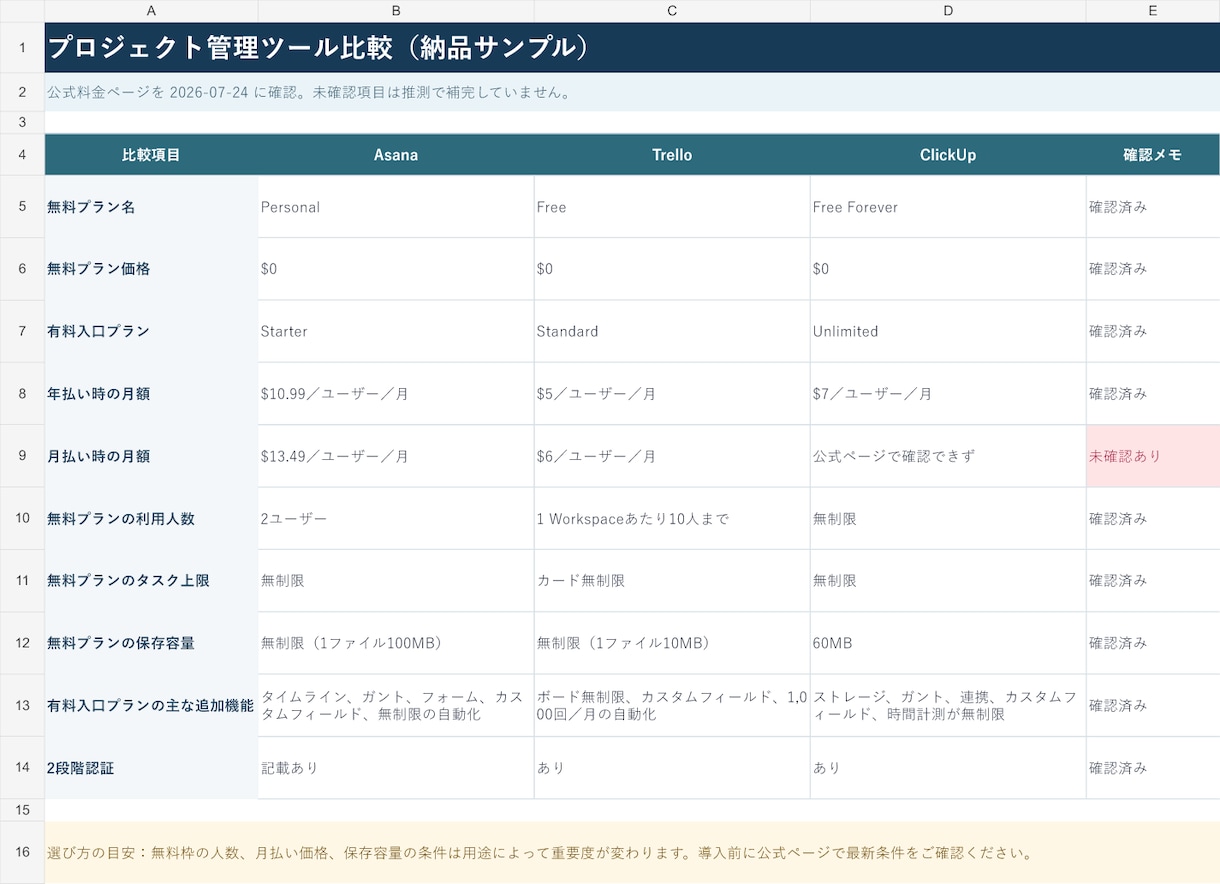Select column A header
Image resolution: width=1220 pixels, height=884 pixels.
pos(151,11)
